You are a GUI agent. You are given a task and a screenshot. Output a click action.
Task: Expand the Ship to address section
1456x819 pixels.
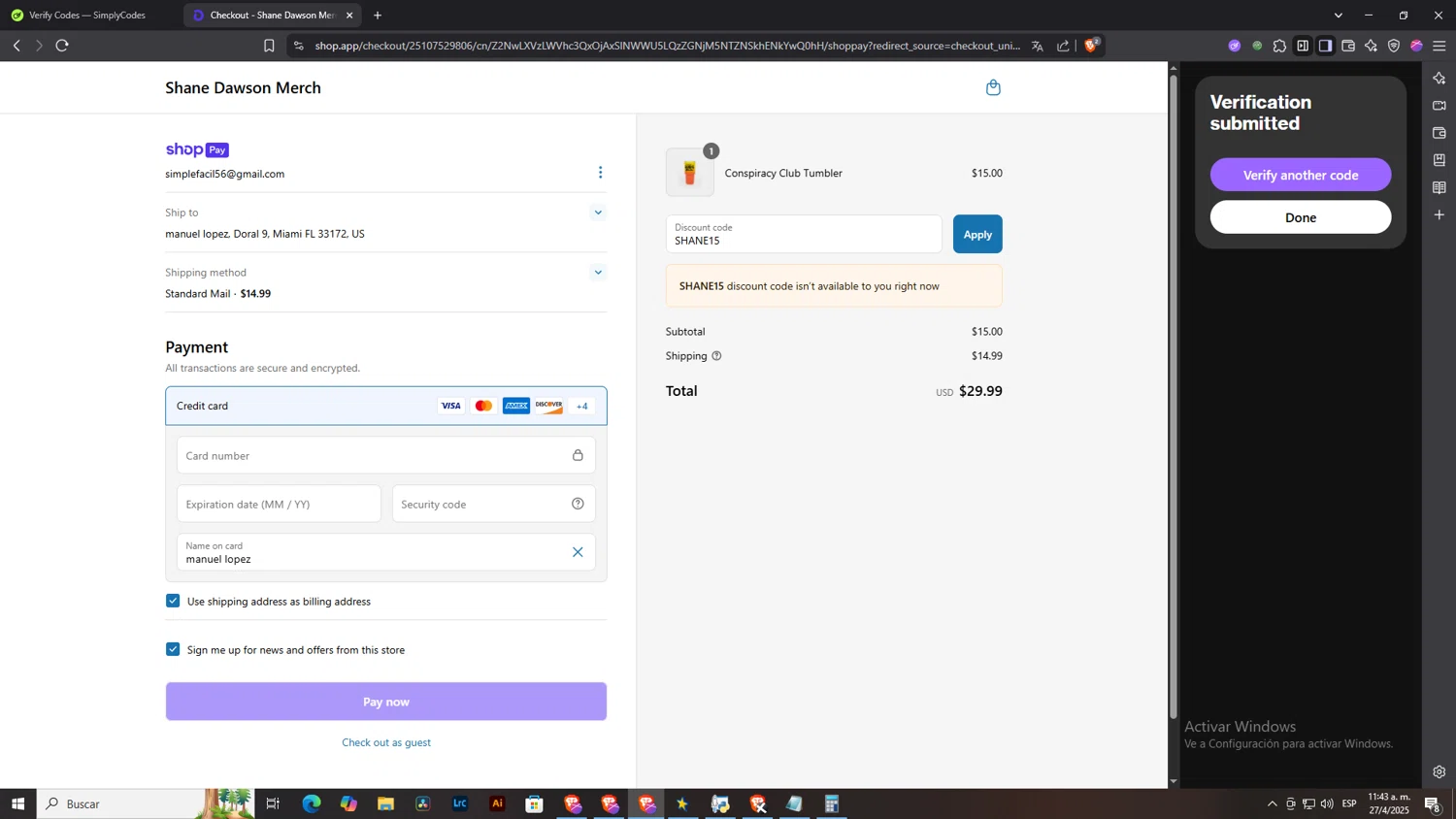pos(598,213)
